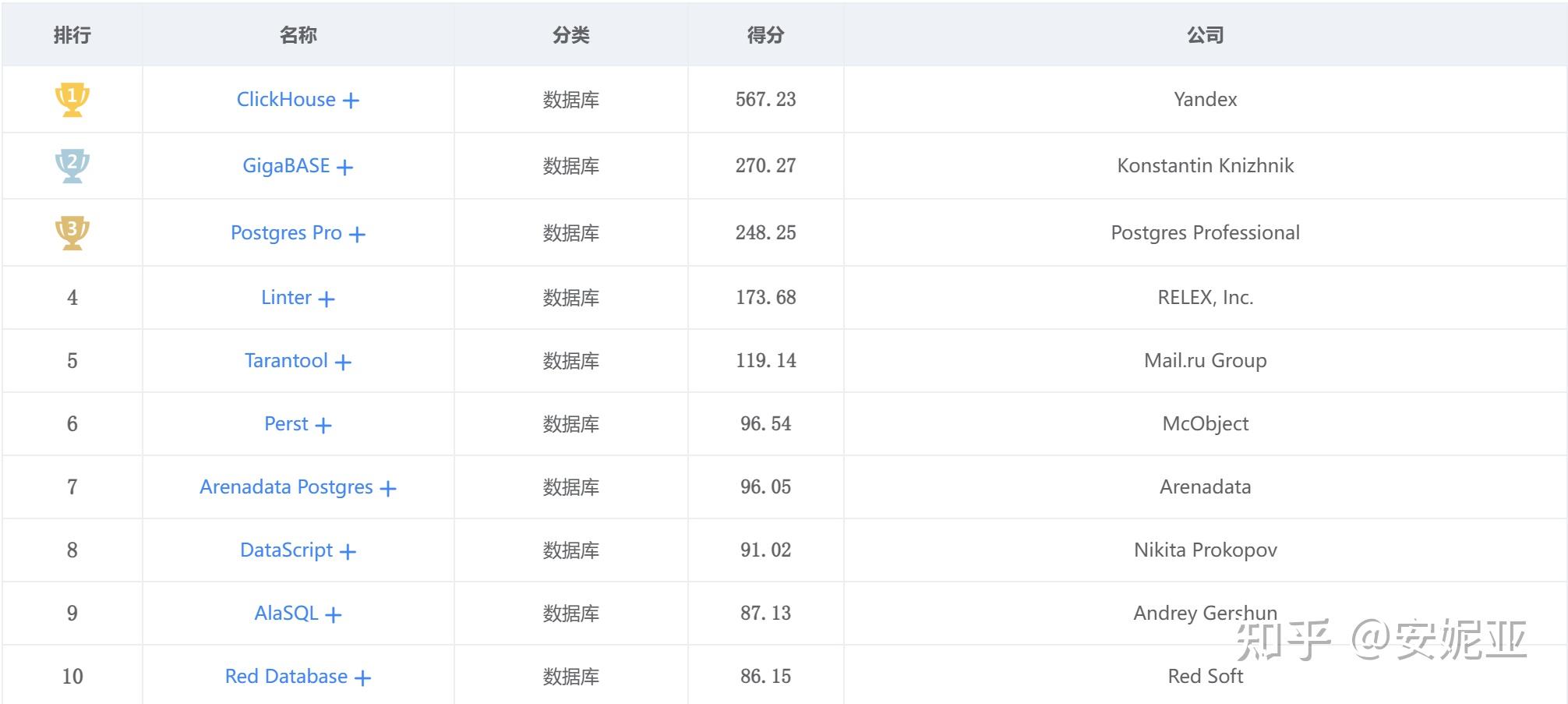
Task: Click the bronze third-place trophy icon
Action: (x=72, y=232)
